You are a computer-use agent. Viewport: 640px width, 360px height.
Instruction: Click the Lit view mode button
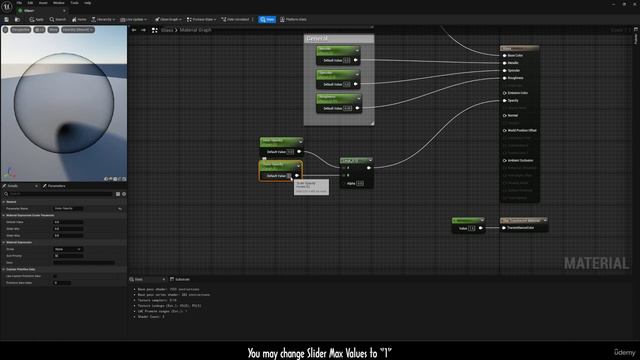pos(39,30)
